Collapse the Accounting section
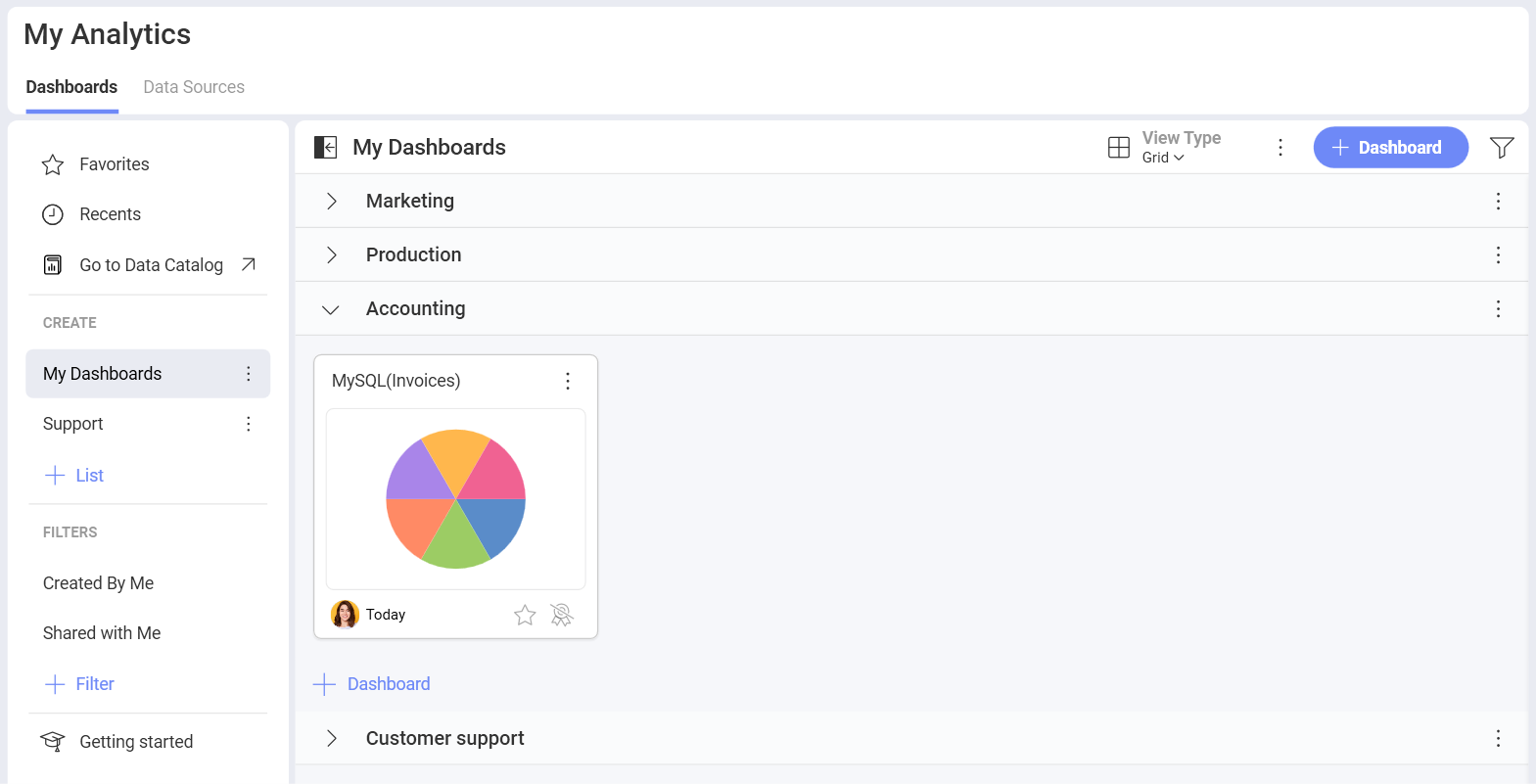The width and height of the screenshot is (1536, 784). click(331, 309)
